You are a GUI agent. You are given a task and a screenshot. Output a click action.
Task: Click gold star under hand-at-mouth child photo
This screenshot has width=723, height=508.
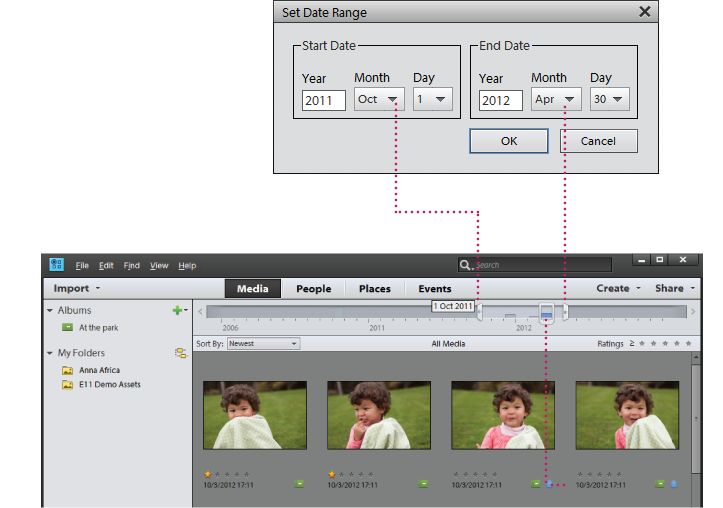coord(332,474)
